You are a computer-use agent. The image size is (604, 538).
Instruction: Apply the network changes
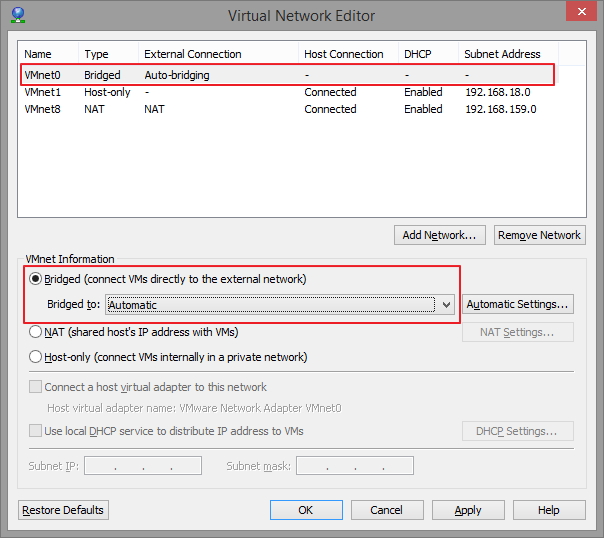pyautogui.click(x=467, y=510)
